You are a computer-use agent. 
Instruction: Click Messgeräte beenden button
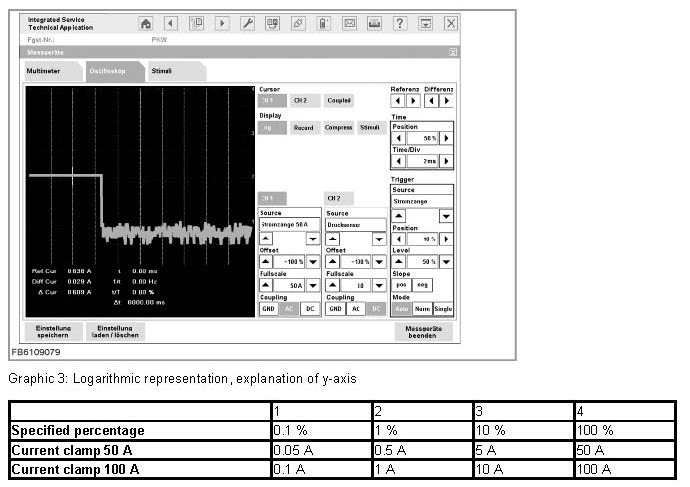coord(423,332)
